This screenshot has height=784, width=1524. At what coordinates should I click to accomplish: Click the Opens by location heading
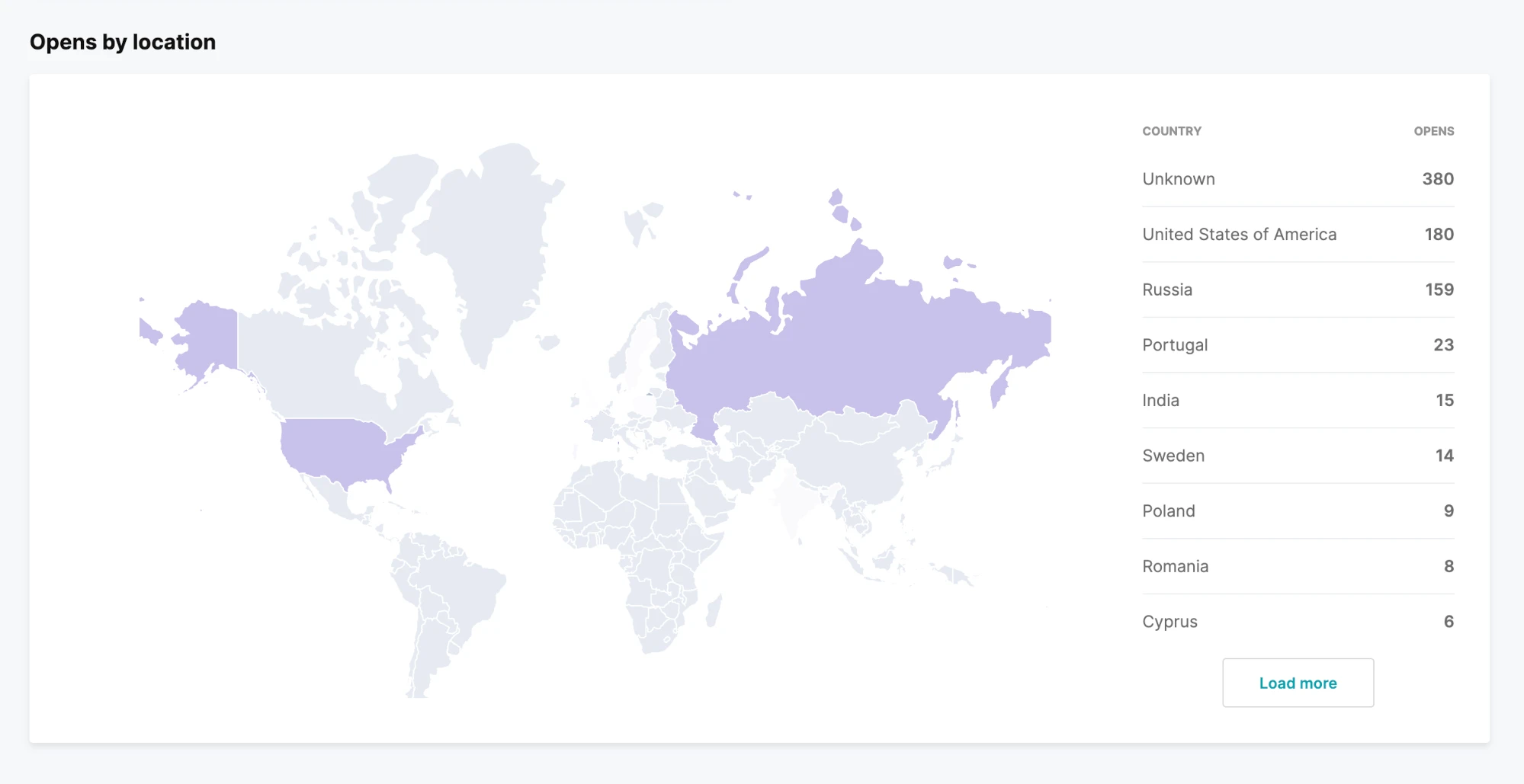click(123, 42)
